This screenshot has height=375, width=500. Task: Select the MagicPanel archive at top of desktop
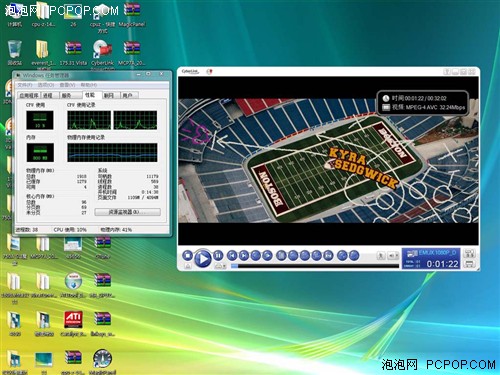pos(132,15)
